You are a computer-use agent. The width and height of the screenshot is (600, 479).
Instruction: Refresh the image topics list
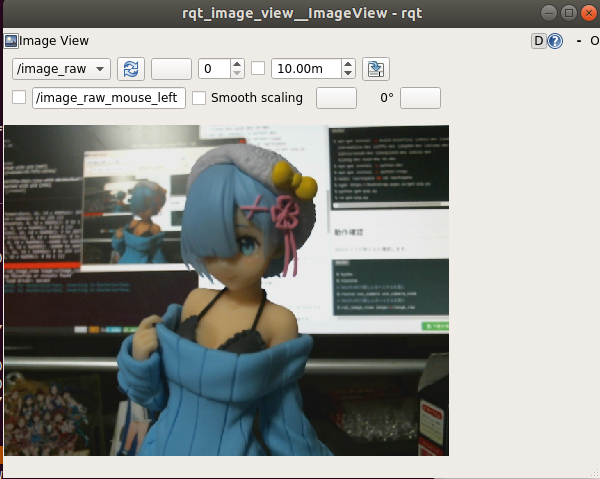[131, 69]
